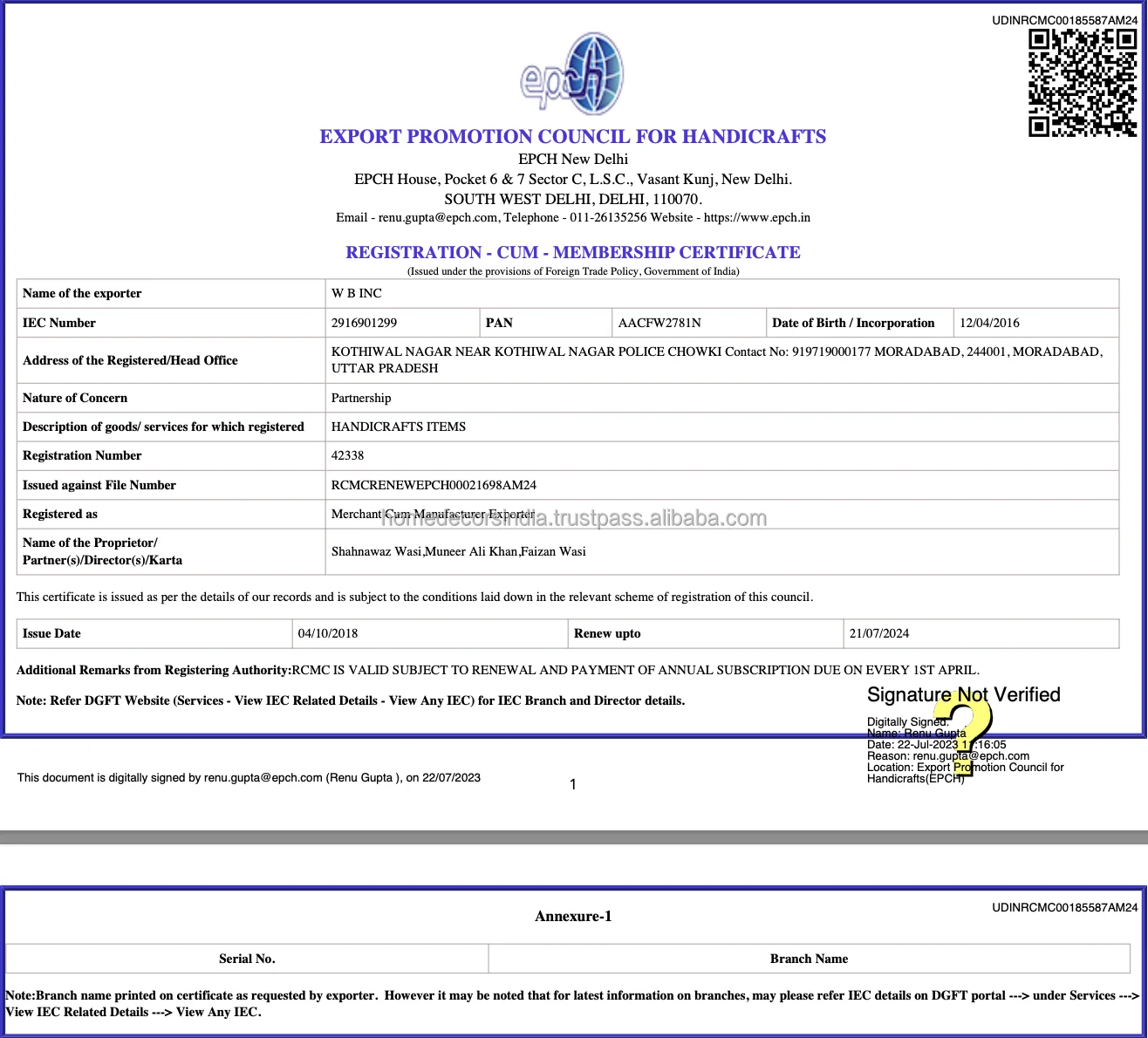The width and height of the screenshot is (1148, 1038).
Task: Click 'Address of the Registered/Head Office' label
Action: coord(130,360)
